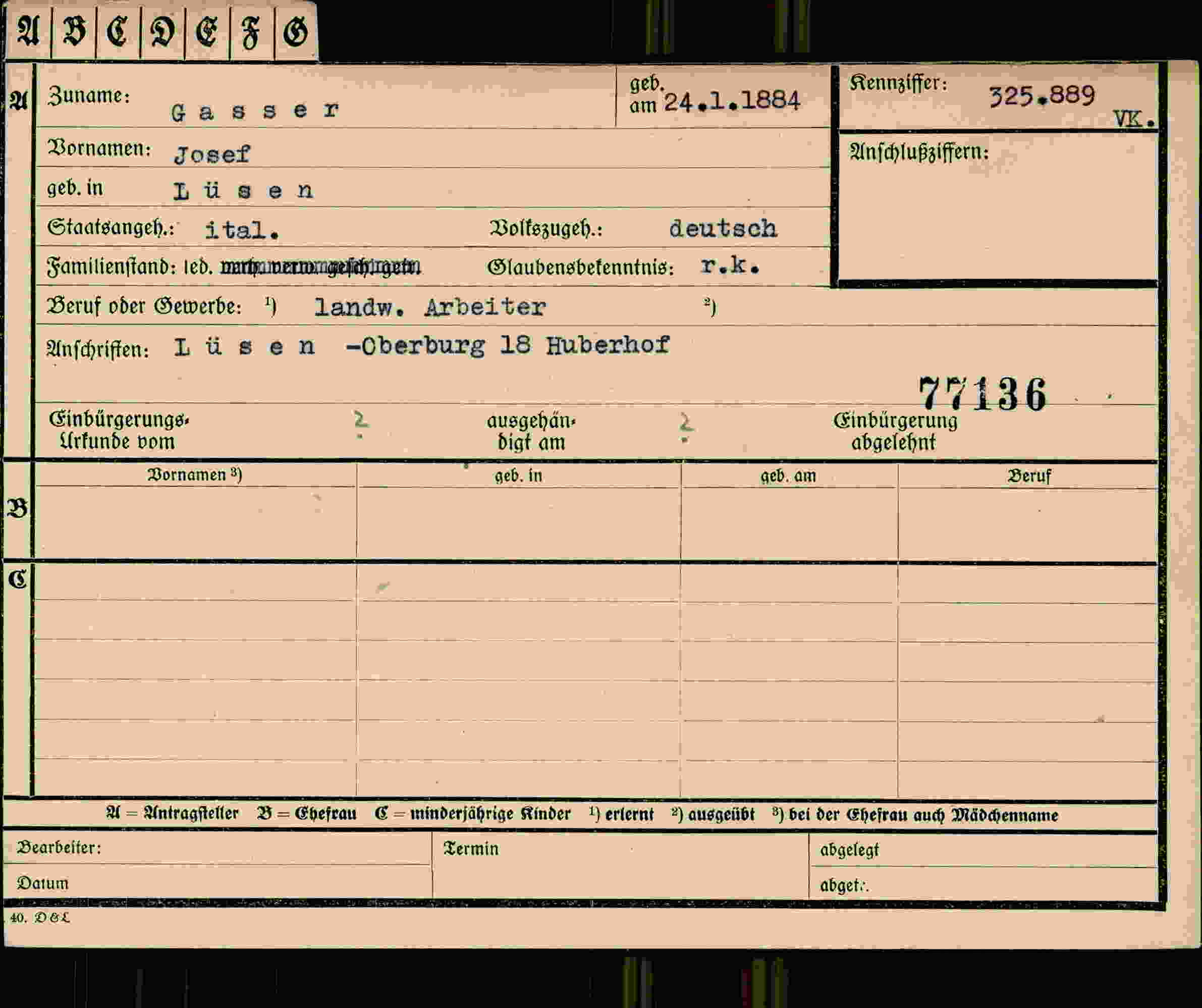The width and height of the screenshot is (1202, 1008).
Task: Click the 'Vornamen 3)' column header
Action: point(195,475)
